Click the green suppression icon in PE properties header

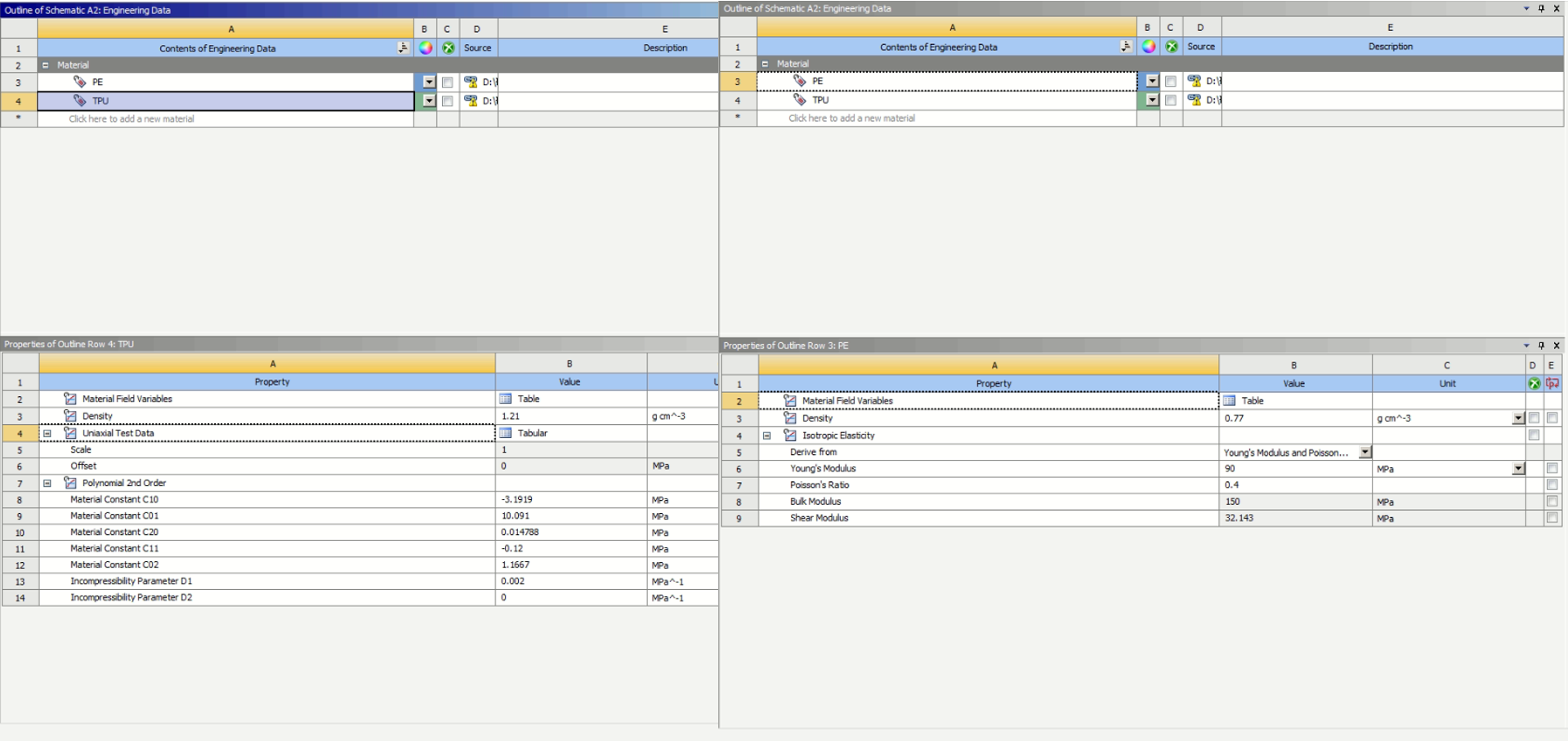point(1534,383)
